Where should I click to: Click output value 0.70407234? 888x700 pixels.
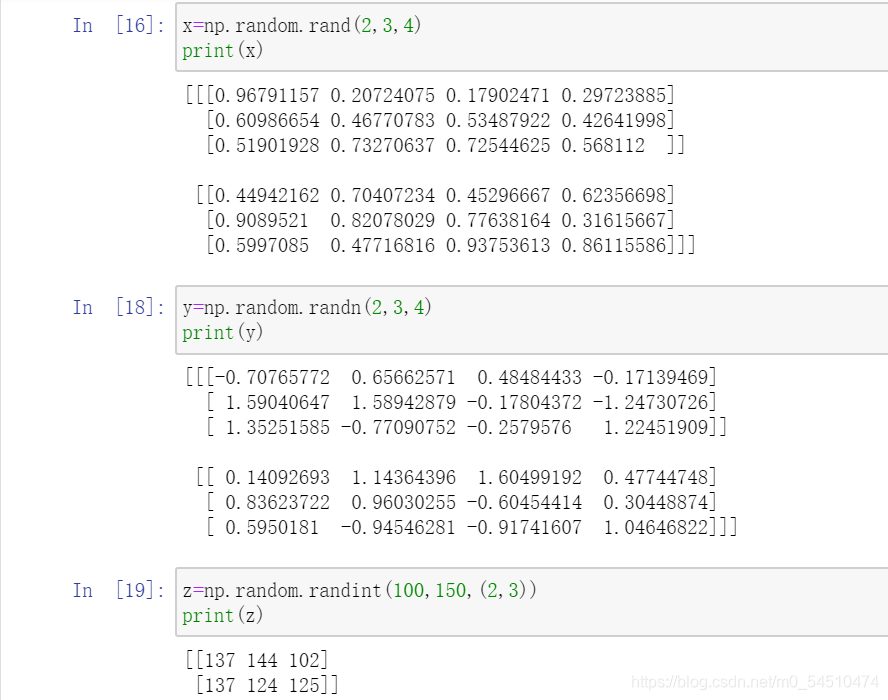(x=382, y=195)
